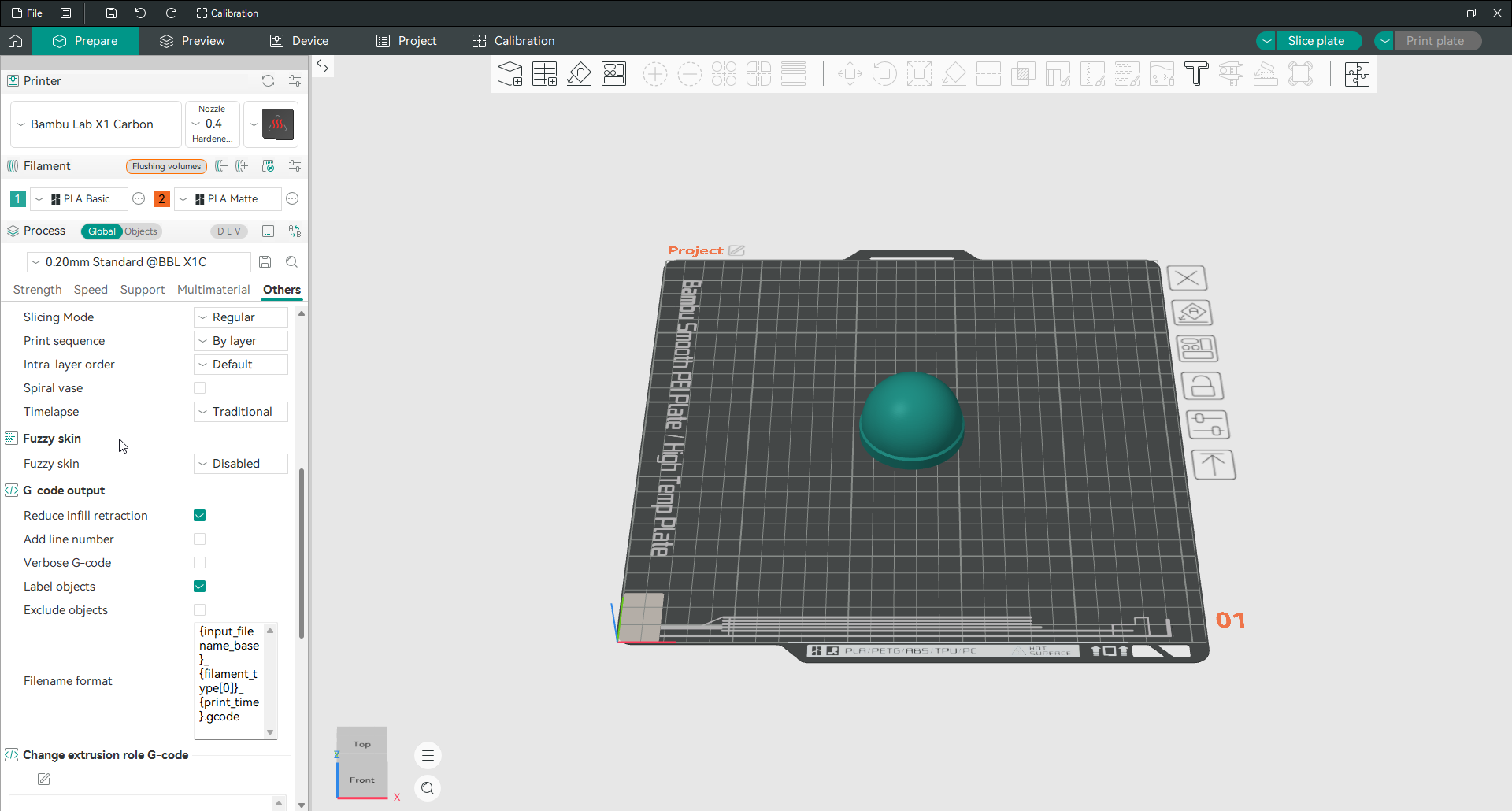Click the Auto orient toolbar icon

click(x=579, y=74)
